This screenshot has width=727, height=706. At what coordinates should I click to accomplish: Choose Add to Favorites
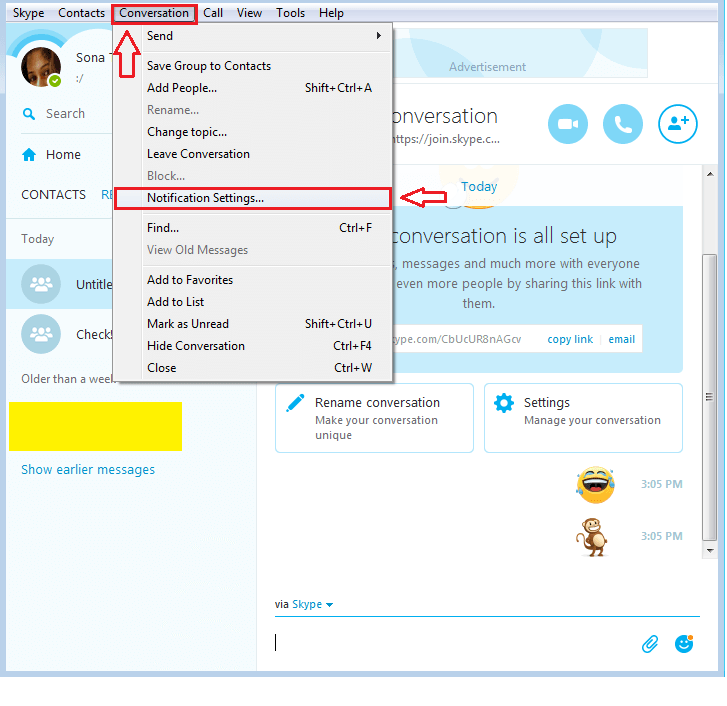click(x=253, y=280)
